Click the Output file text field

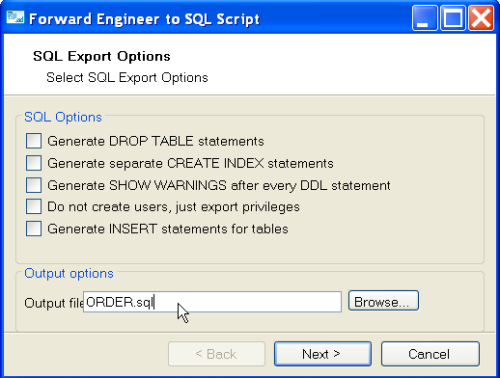click(x=212, y=302)
